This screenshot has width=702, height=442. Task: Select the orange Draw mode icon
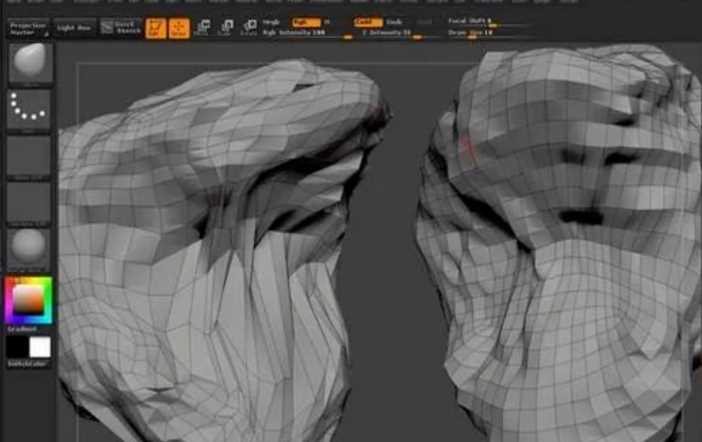tap(179, 28)
